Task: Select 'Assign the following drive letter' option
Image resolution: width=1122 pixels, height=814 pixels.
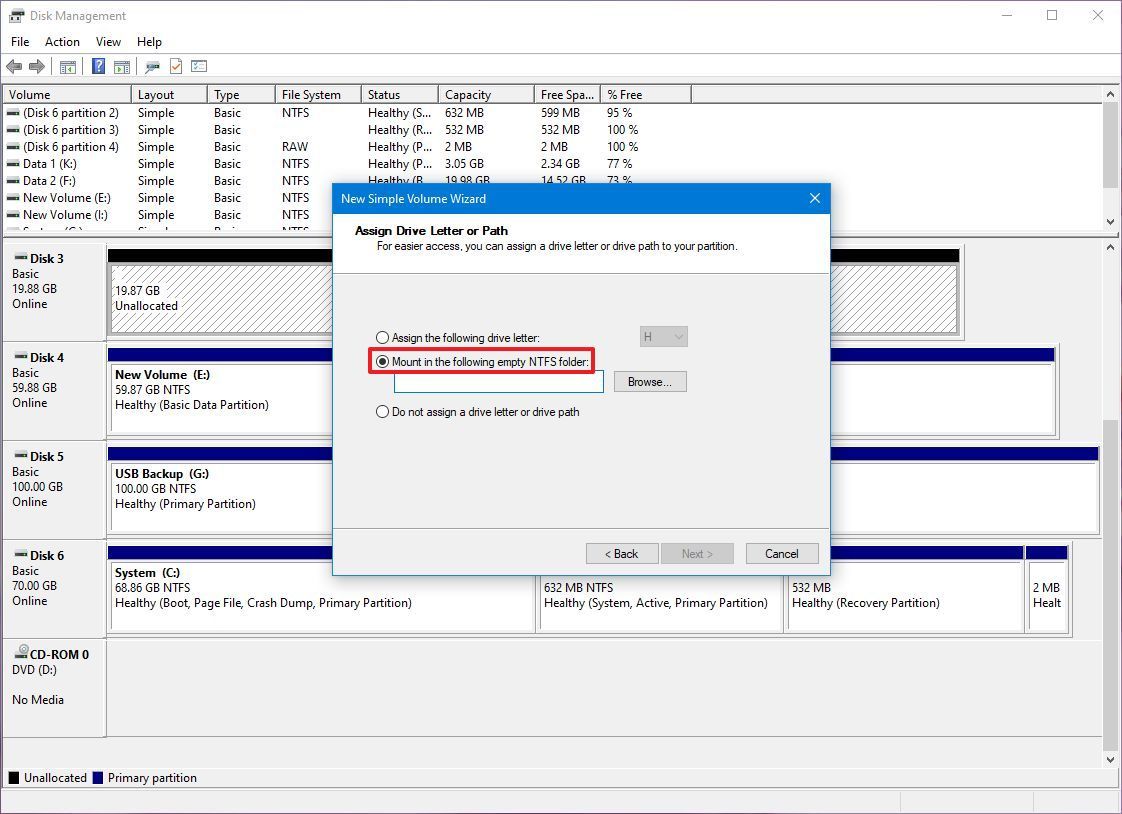Action: point(382,337)
